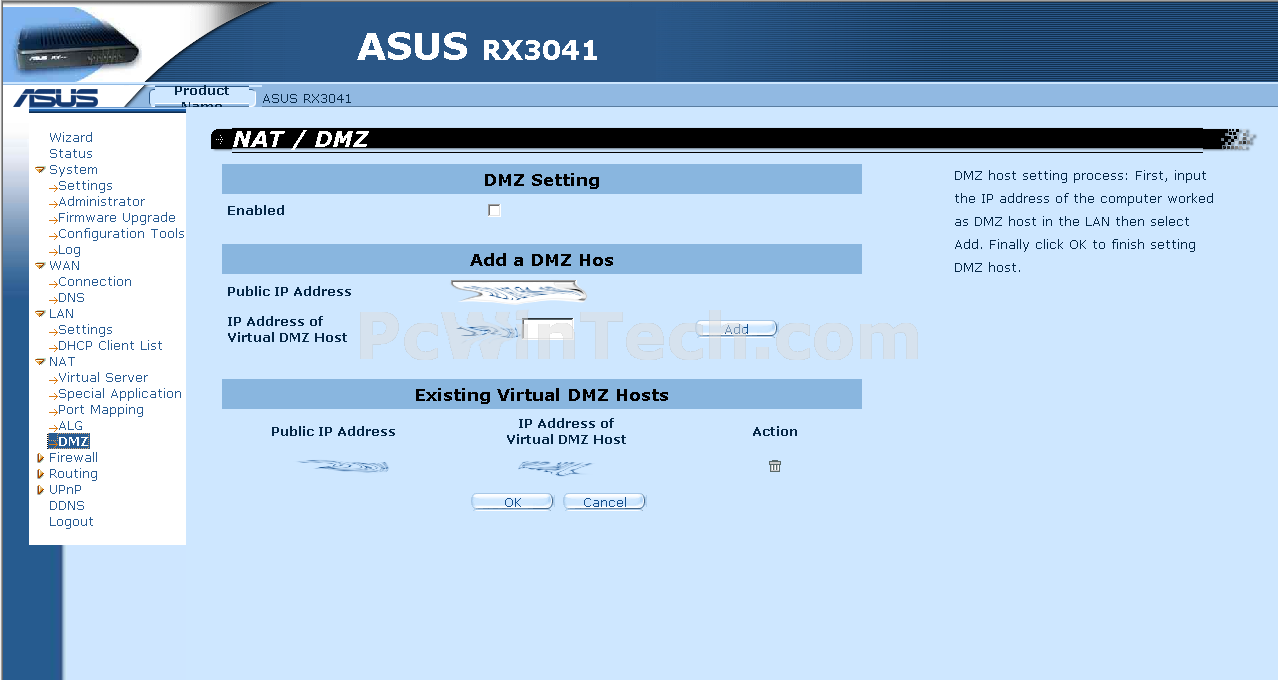Collapse the LAN menu using its triangle
Viewport: 1278px width, 680px height.
tap(40, 314)
